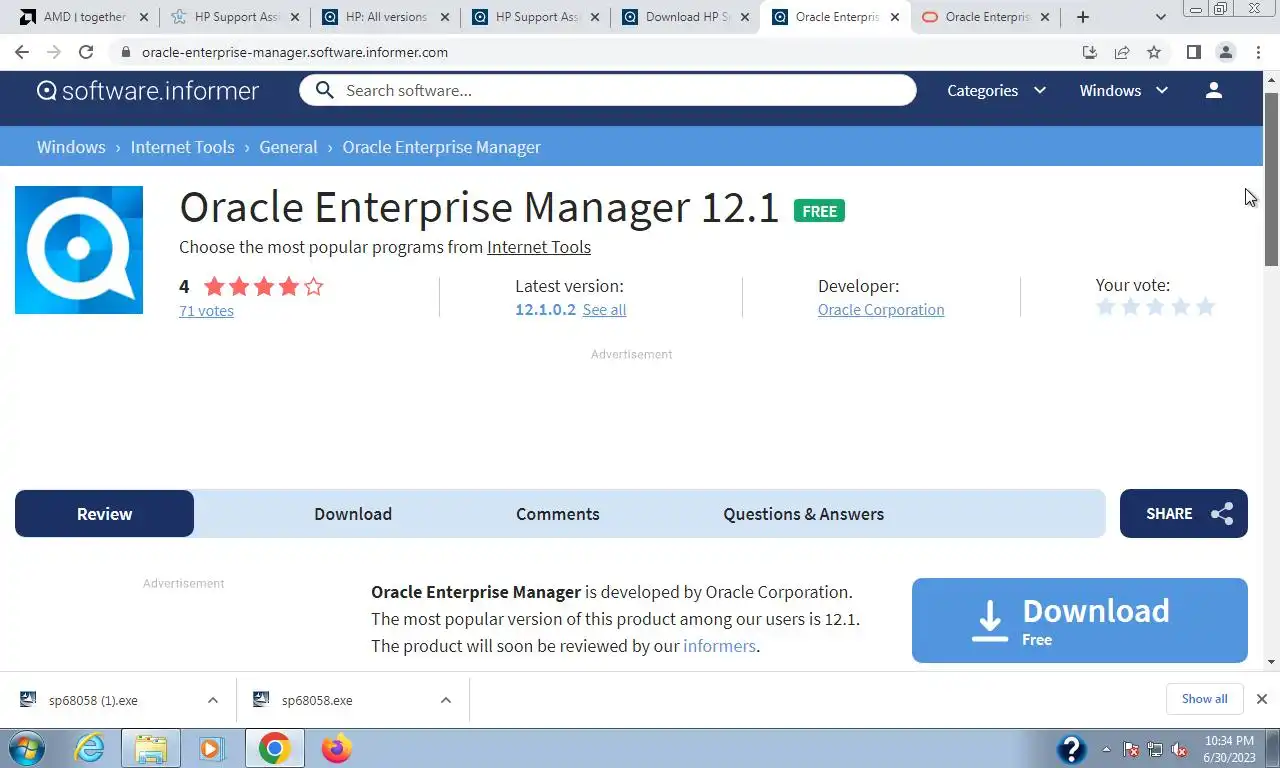1280x768 pixels.
Task: Switch to the Download tab
Action: (353, 514)
